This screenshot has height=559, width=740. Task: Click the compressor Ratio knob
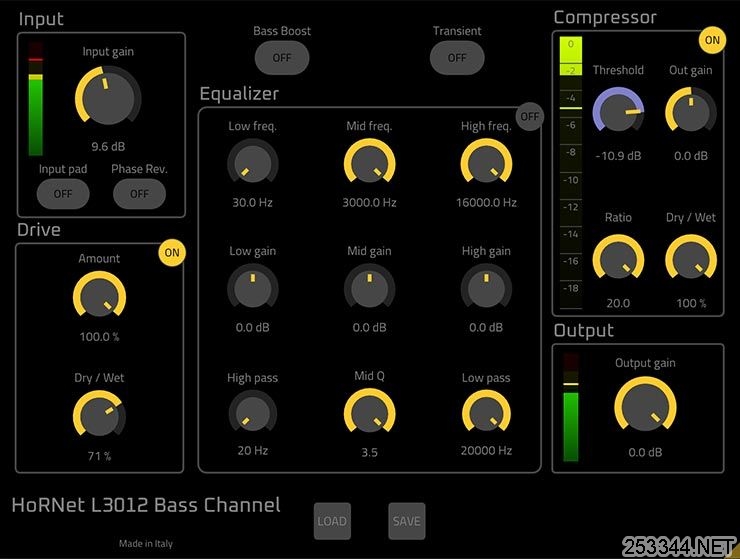pos(618,257)
